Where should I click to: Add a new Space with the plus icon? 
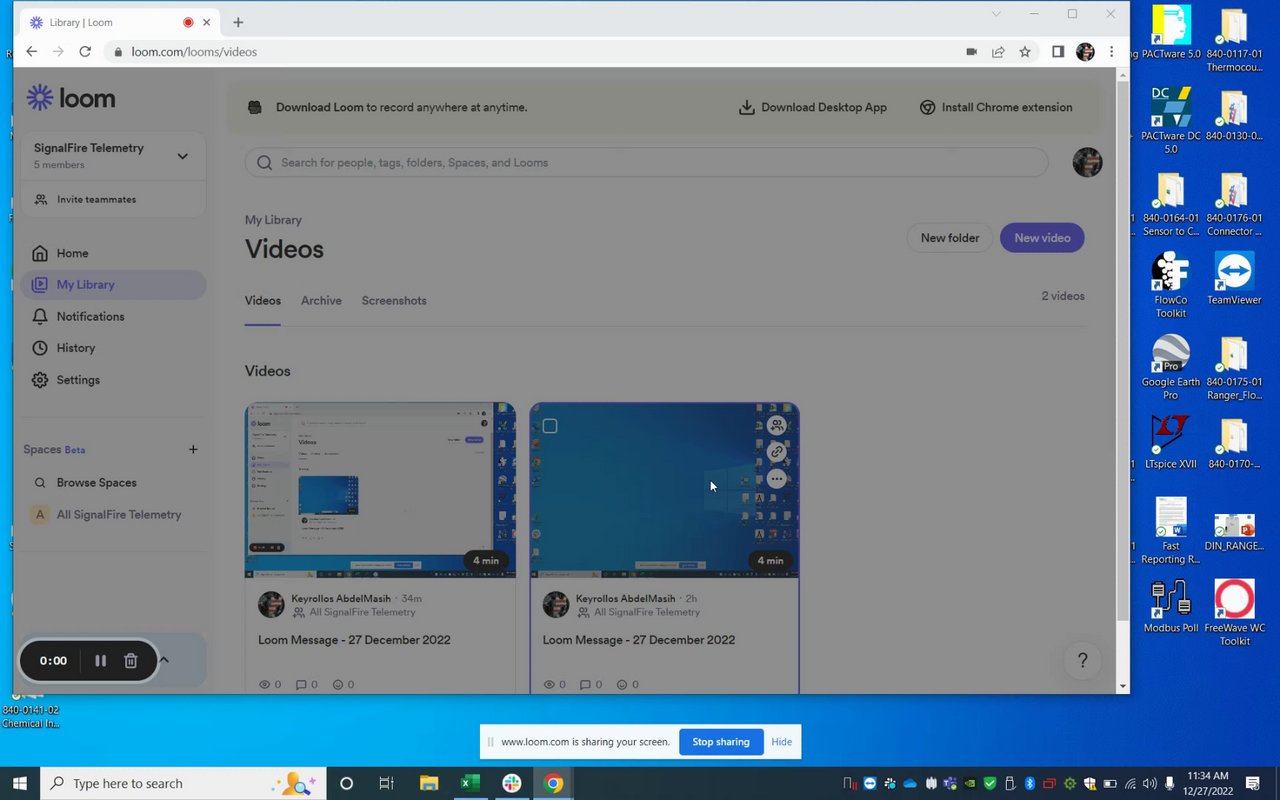click(x=193, y=450)
